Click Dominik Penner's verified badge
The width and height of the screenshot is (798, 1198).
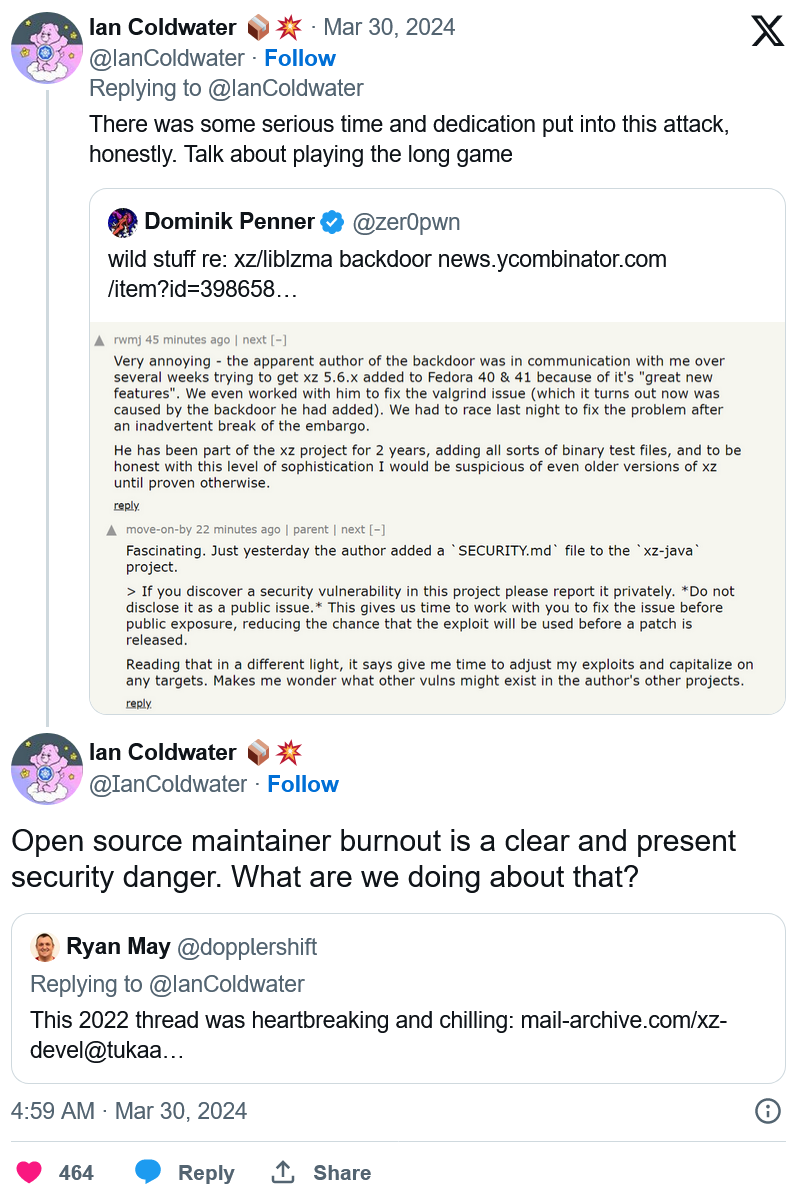click(x=332, y=222)
